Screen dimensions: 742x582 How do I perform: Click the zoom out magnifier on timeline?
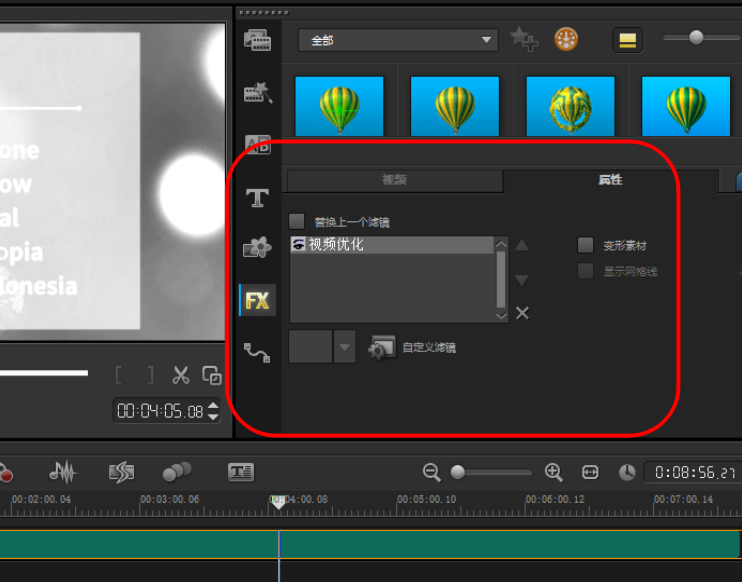coord(431,472)
